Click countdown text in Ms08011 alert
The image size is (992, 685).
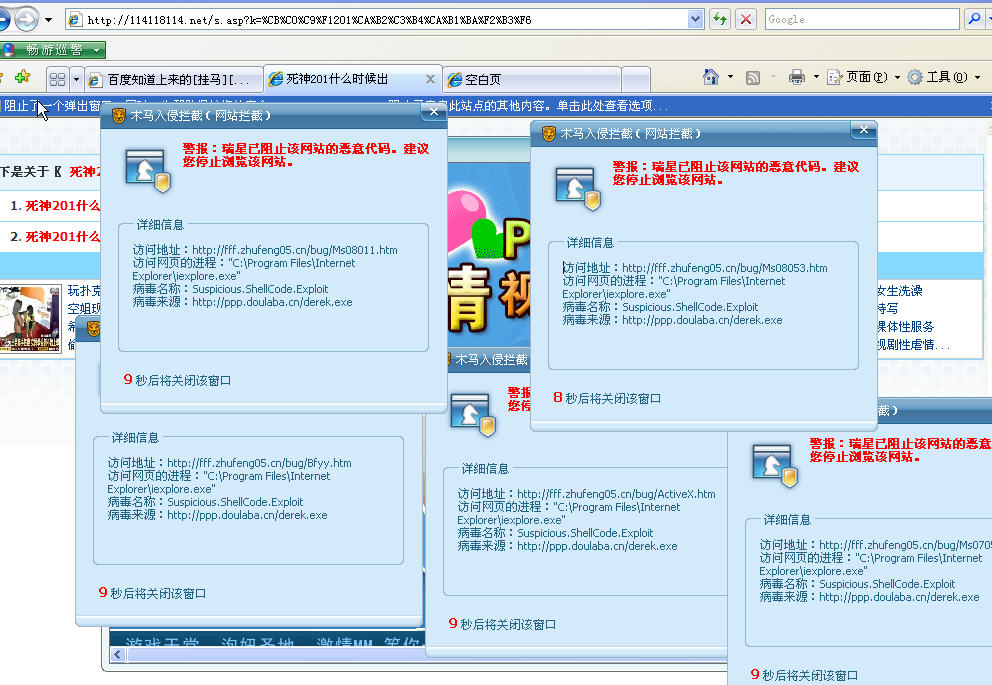177,380
